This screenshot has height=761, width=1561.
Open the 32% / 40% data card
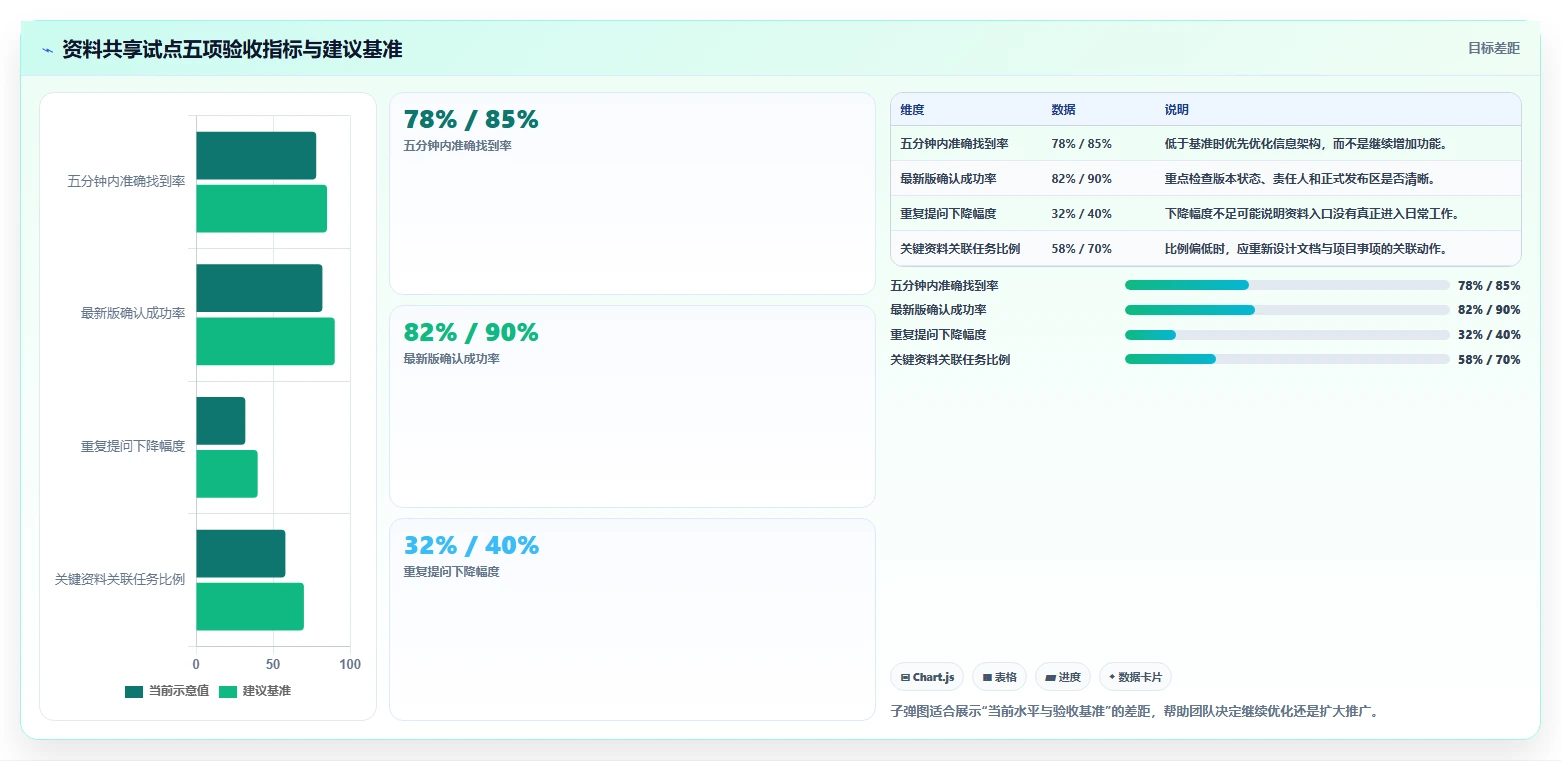pyautogui.click(x=632, y=619)
